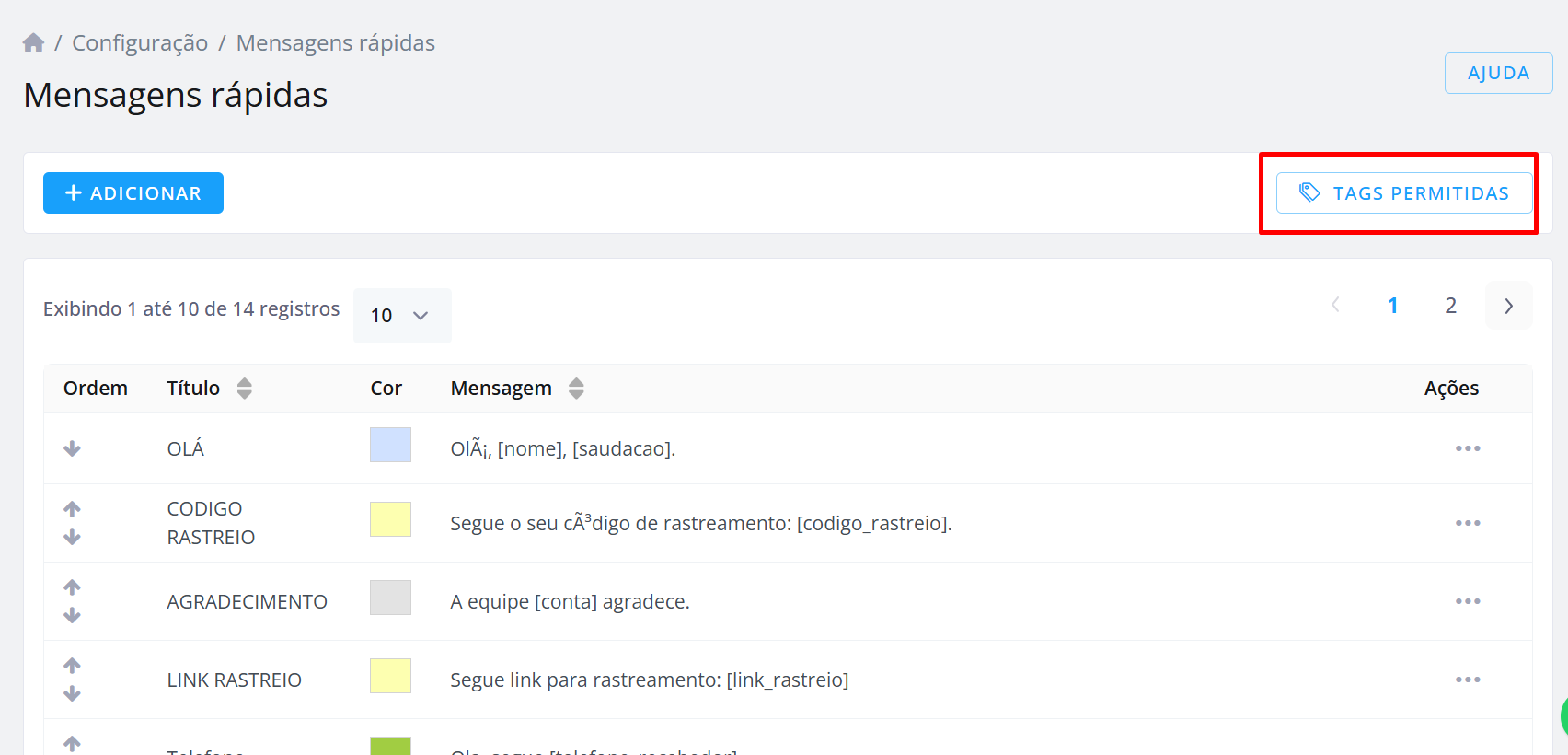The width and height of the screenshot is (1568, 755).
Task: Click message 'Segue link para rastreamento: [link_rastreio]'
Action: click(649, 679)
